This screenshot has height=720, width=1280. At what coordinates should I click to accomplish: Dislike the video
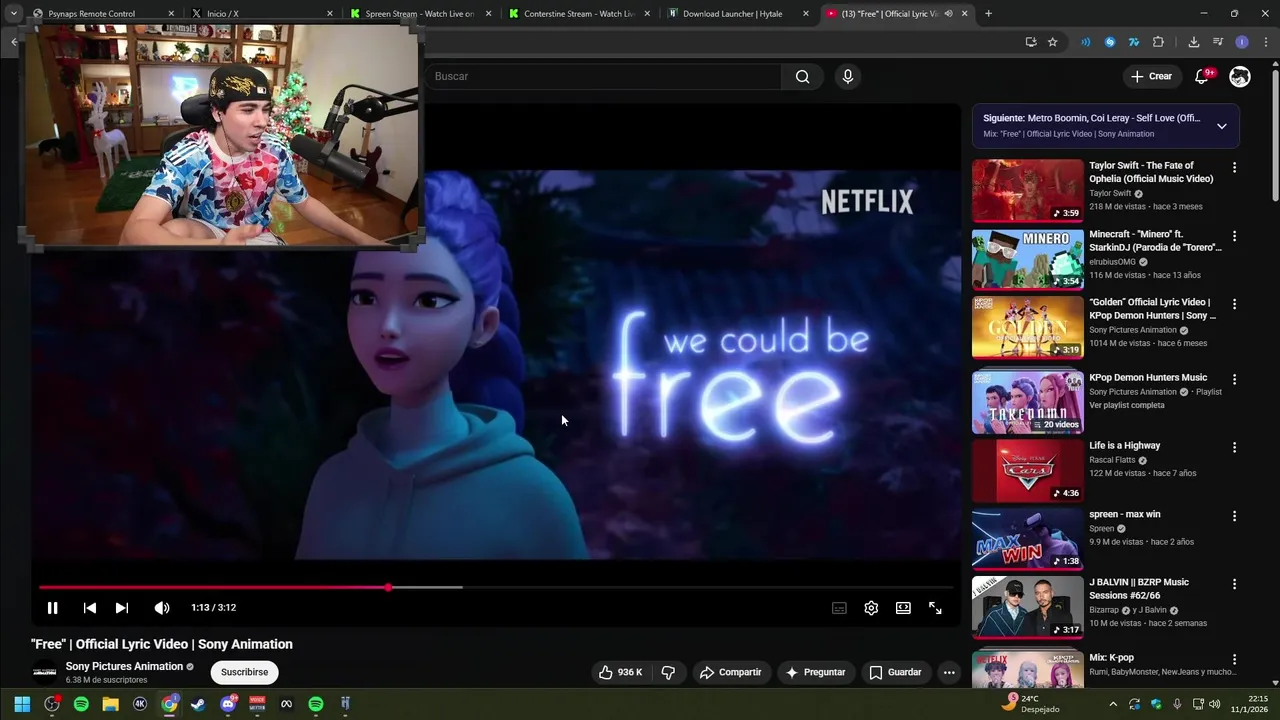coord(668,672)
